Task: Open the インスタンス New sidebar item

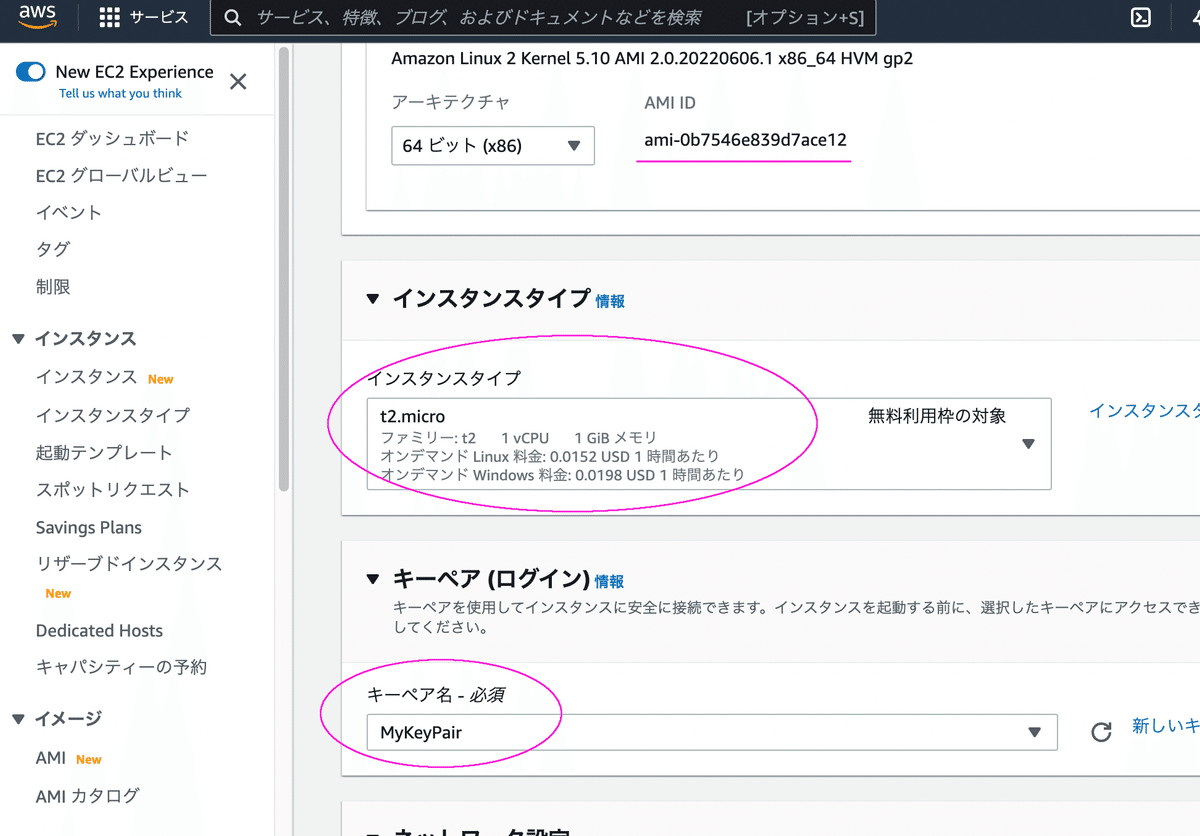Action: (x=104, y=377)
